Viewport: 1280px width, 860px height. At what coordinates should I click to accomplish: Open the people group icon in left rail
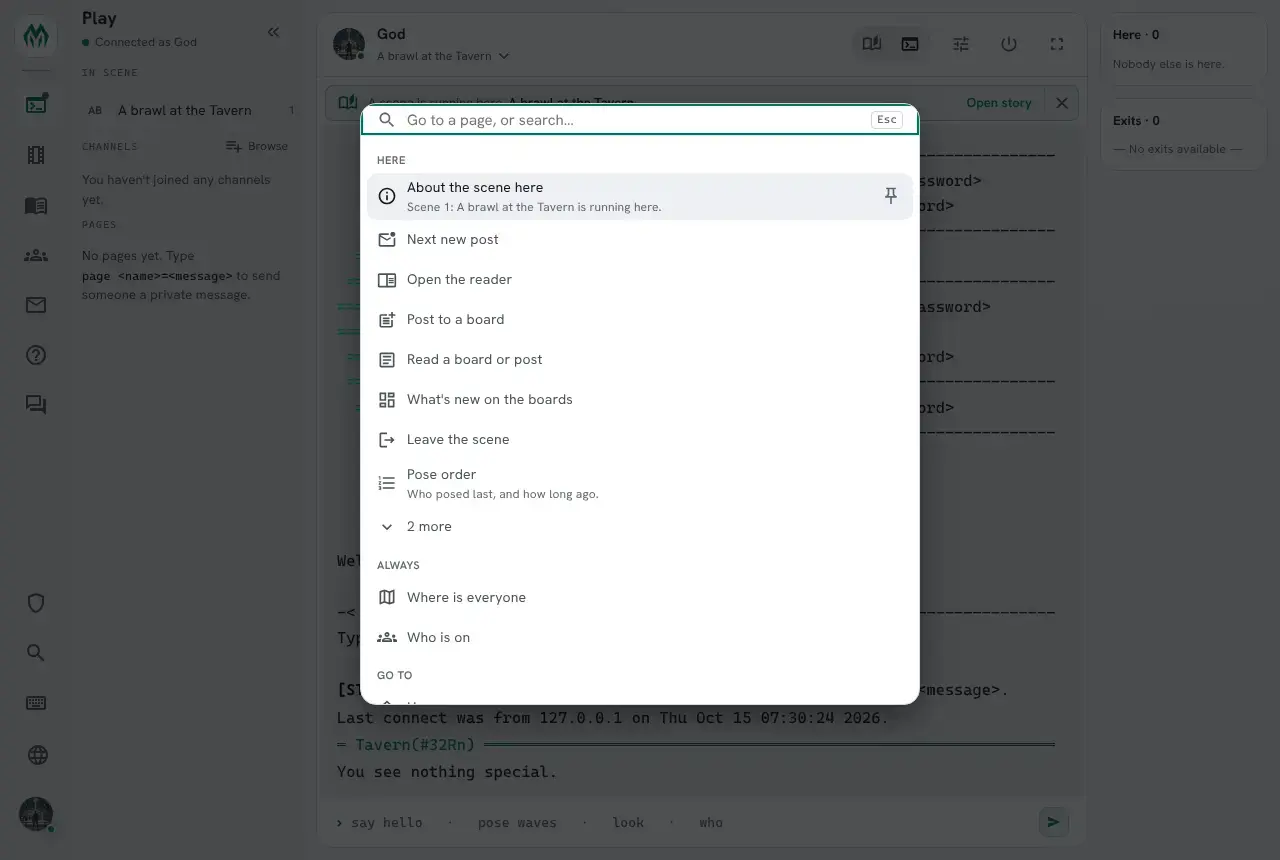pos(36,255)
